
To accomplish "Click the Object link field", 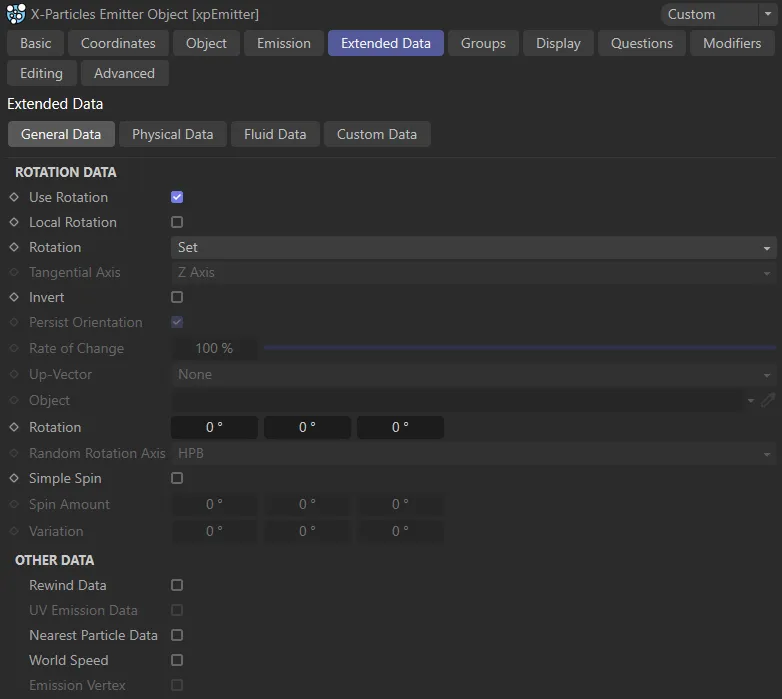I will pos(456,400).
